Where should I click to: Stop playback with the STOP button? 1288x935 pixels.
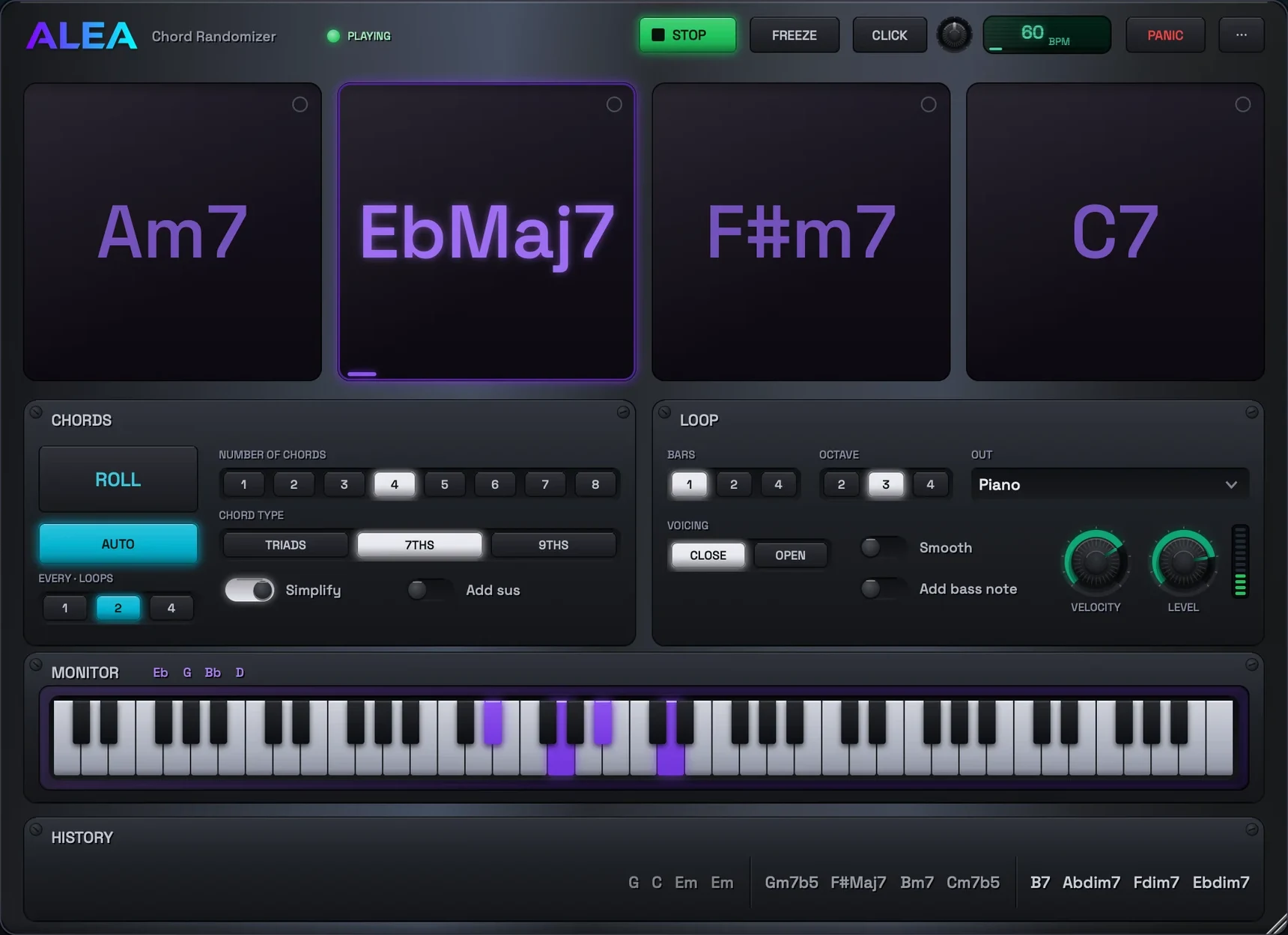687,35
